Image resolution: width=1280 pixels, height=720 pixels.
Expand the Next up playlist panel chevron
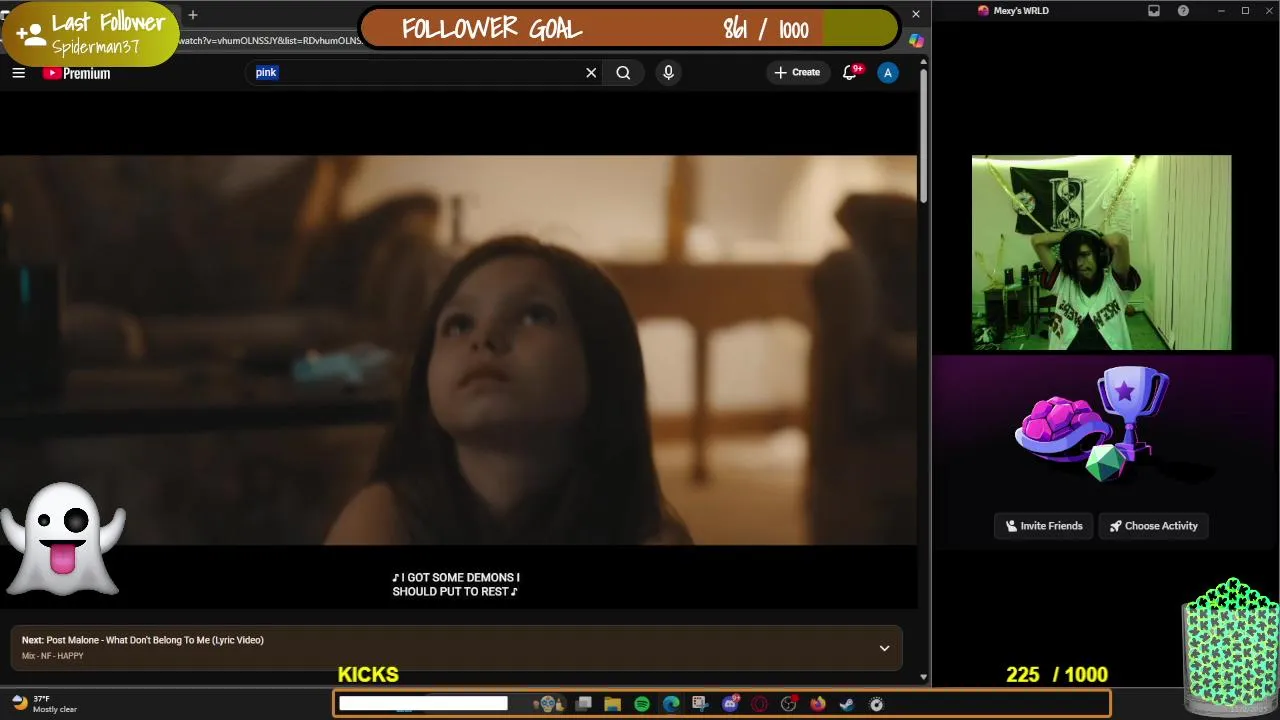(x=884, y=648)
